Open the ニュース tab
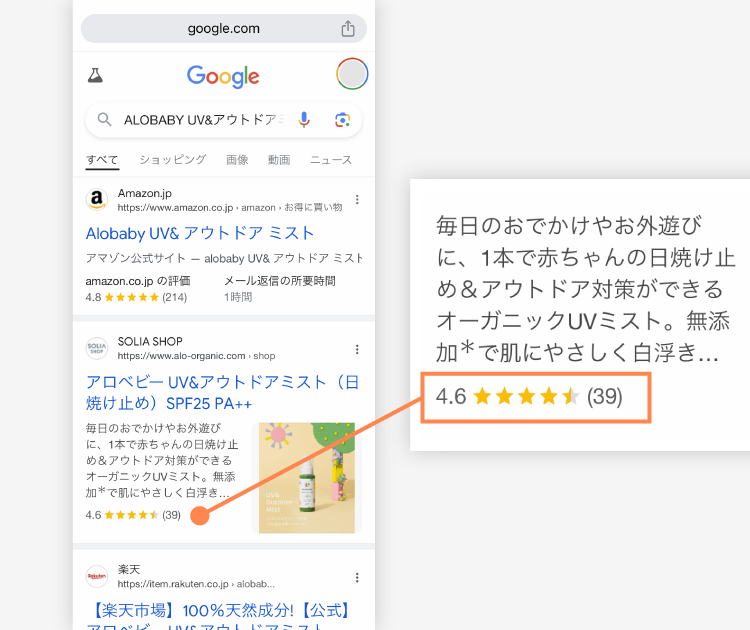Viewport: 750px width, 630px height. tap(331, 160)
